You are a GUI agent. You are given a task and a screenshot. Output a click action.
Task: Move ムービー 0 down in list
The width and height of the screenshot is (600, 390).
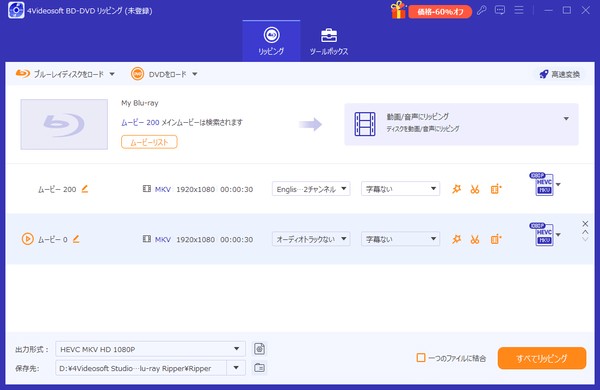pos(585,240)
